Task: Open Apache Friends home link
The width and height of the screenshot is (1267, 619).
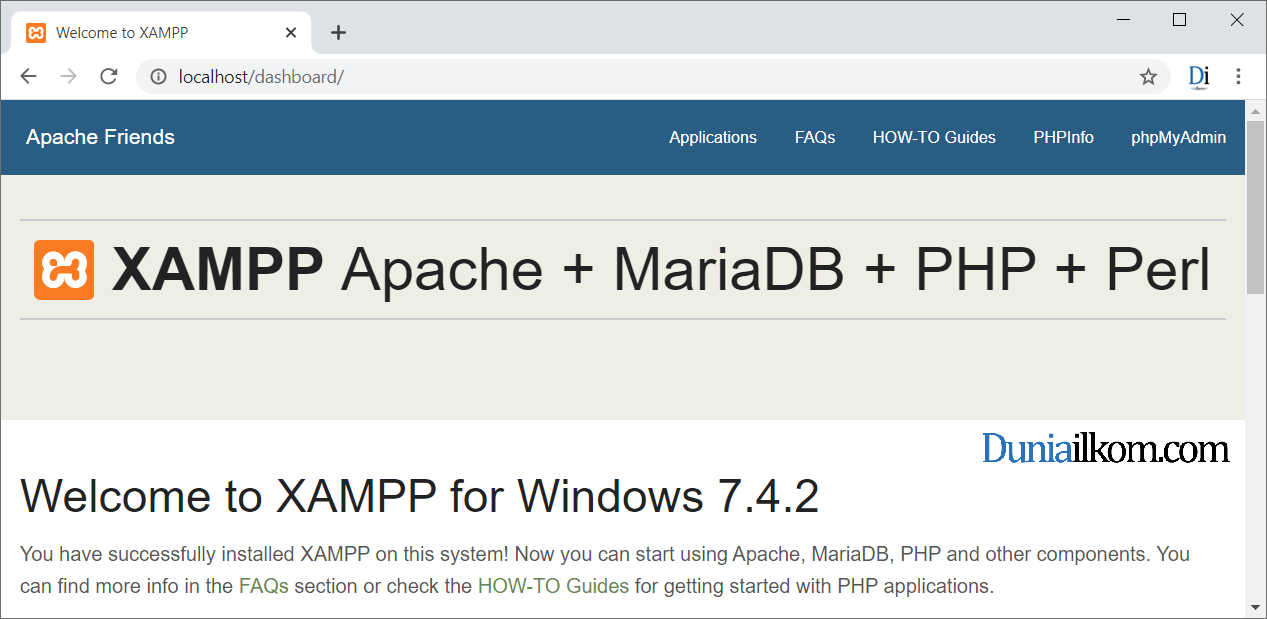Action: 100,137
